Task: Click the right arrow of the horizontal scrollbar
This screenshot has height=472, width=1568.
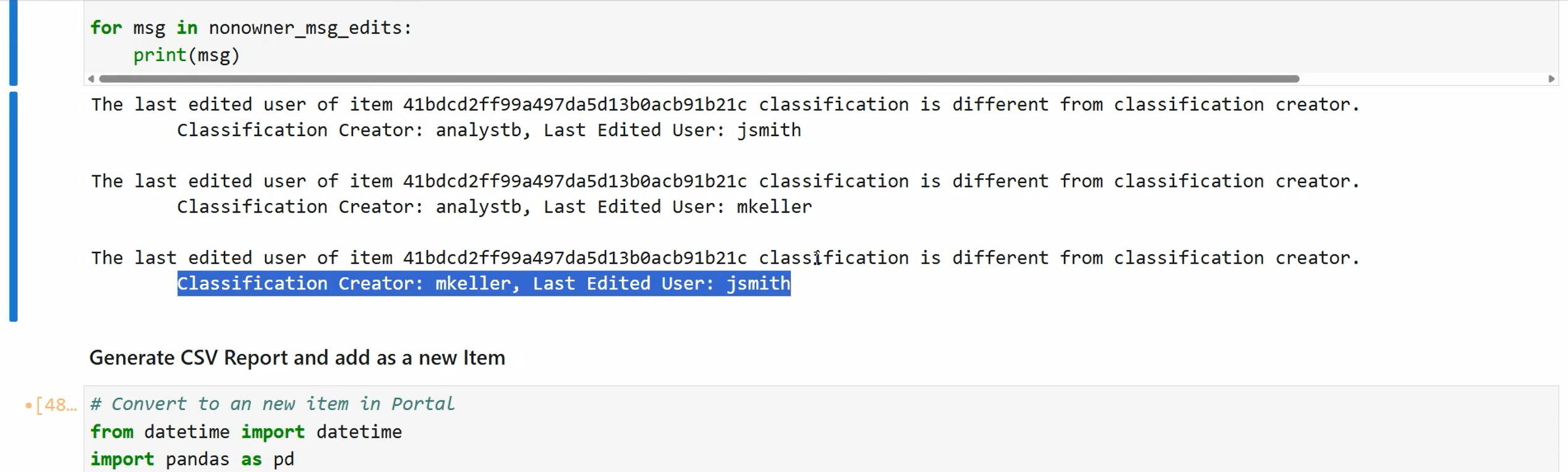Action: pos(1551,79)
